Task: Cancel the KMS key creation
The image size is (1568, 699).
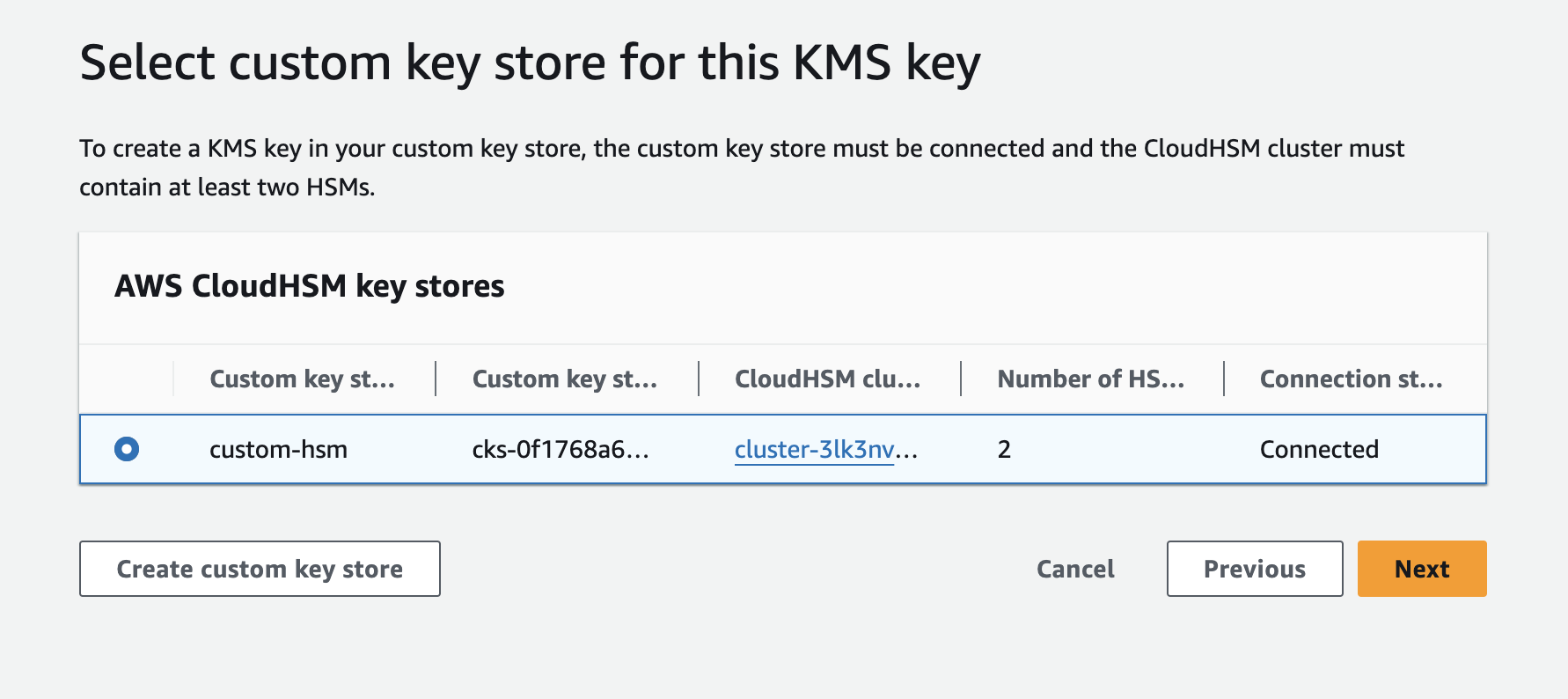Action: coord(1075,569)
